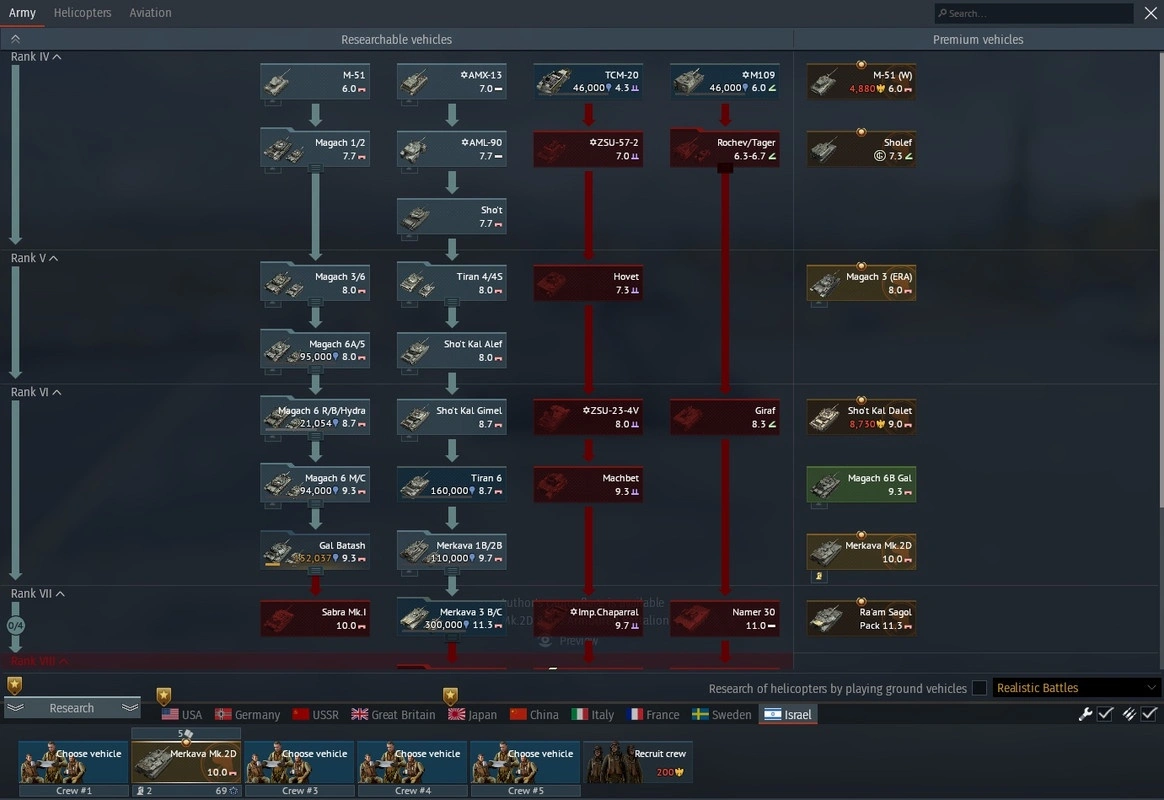Select the Magach 6B Gal squadron vehicle
The image size is (1164, 800).
(861, 484)
